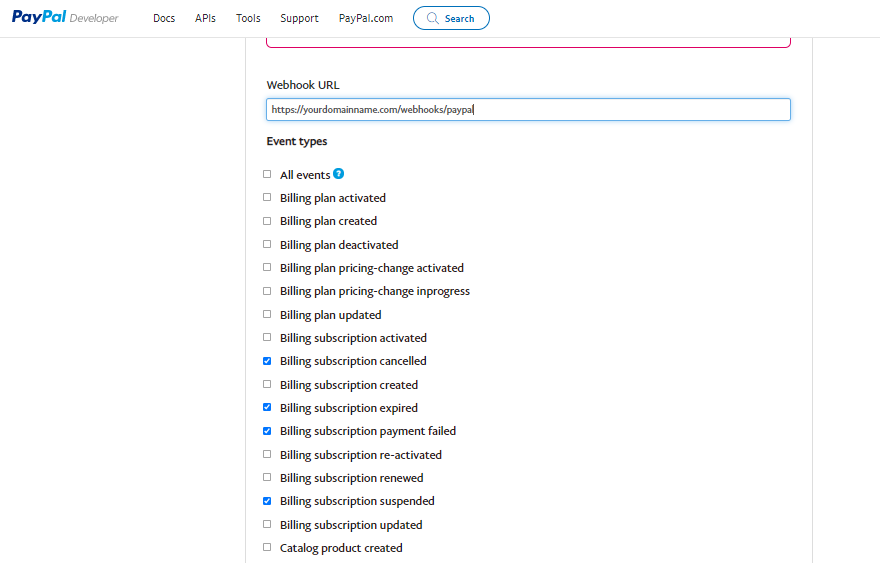Visit the PayPal.com link

[x=365, y=18]
